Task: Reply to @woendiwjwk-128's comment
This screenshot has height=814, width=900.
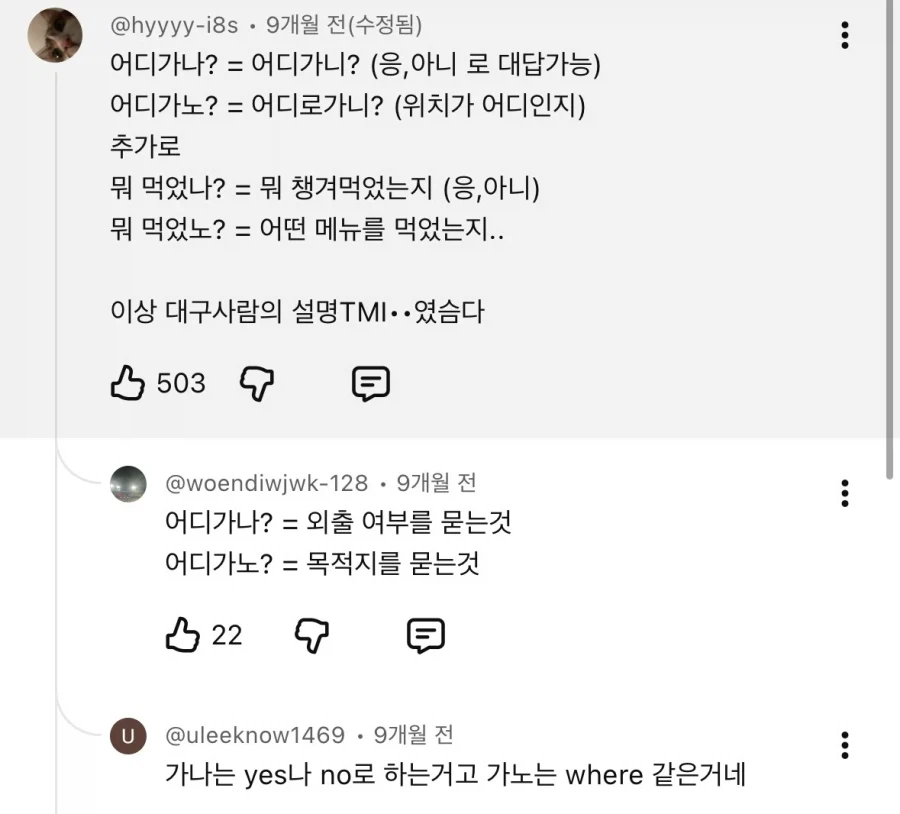Action: click(425, 635)
